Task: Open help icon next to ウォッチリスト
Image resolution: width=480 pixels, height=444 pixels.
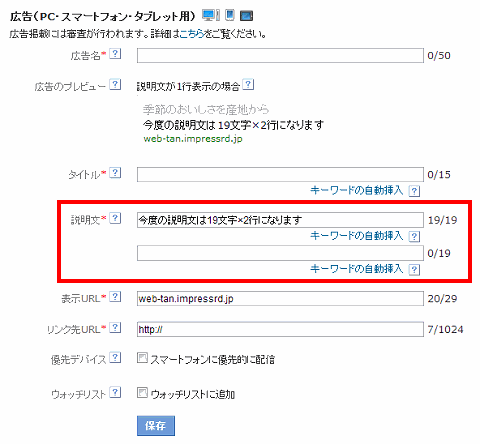Action: pos(115,392)
